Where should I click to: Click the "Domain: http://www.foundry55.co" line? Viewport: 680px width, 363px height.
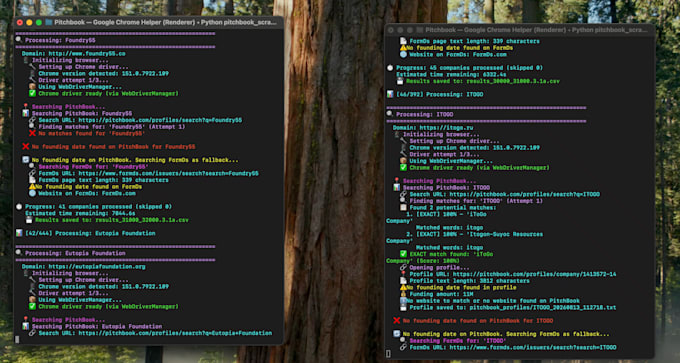point(74,54)
